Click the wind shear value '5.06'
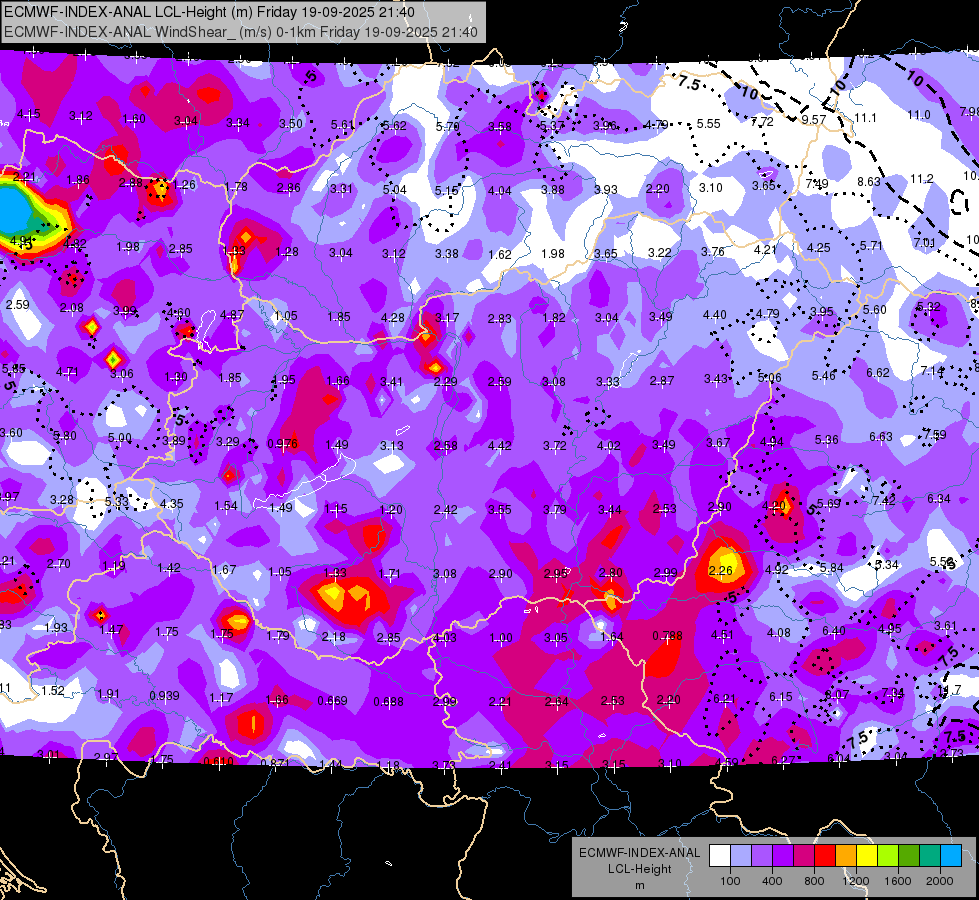Screen dimensions: 979x900 click(769, 377)
